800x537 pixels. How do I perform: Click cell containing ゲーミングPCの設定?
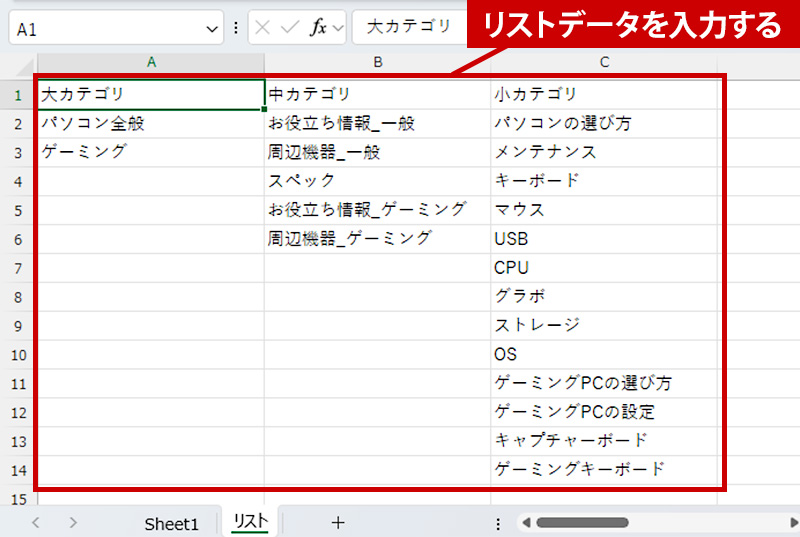coord(604,412)
